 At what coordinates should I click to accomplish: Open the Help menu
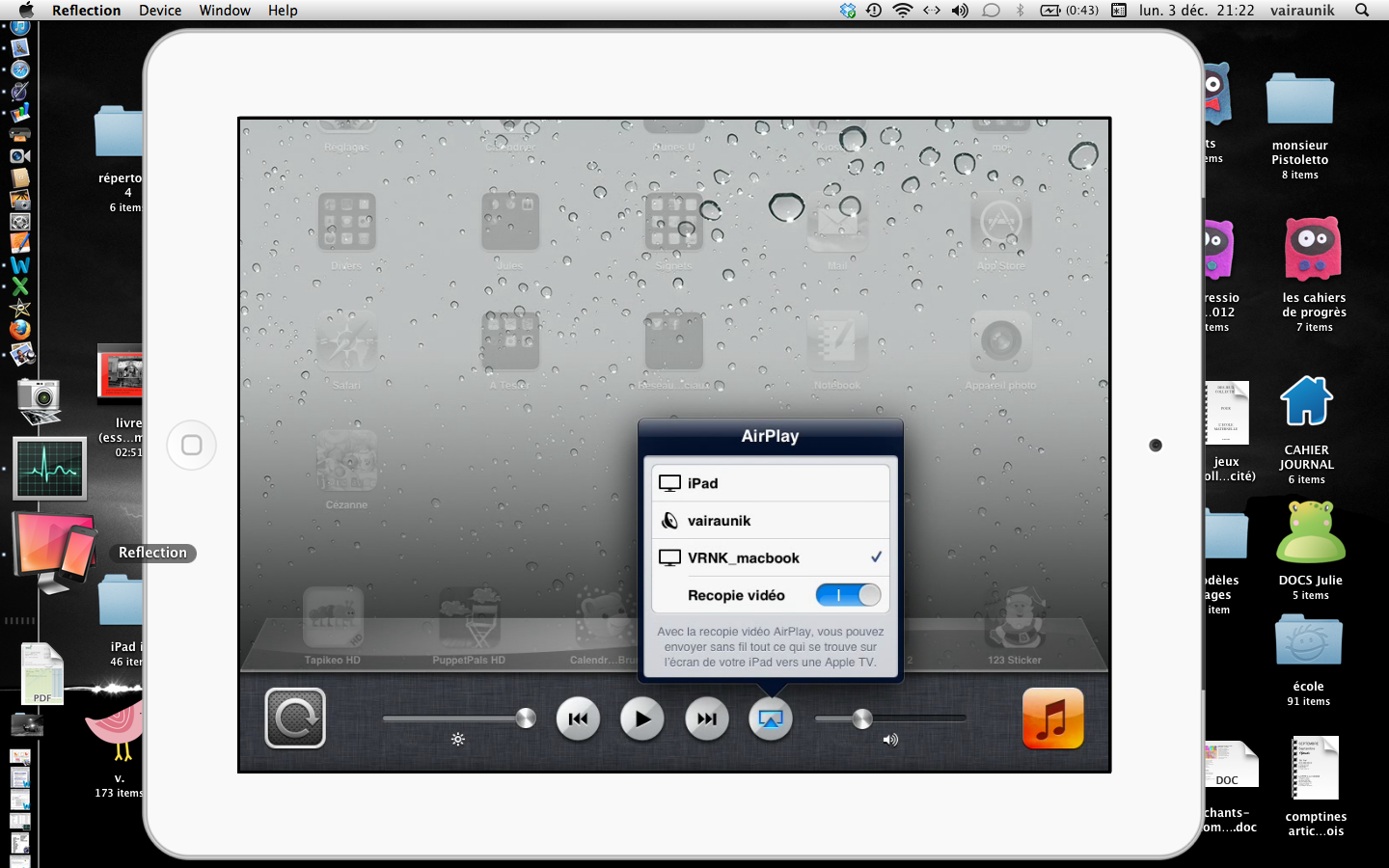click(283, 10)
